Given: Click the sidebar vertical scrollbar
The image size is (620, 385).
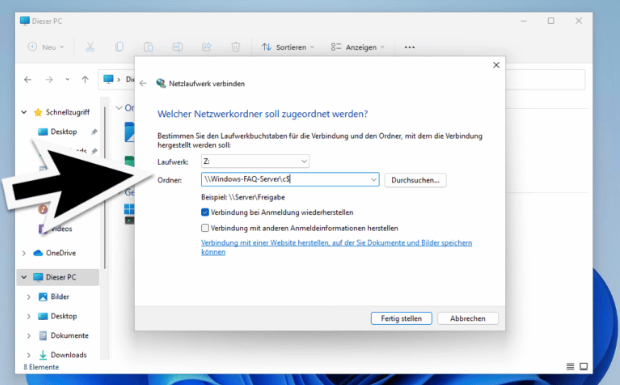Looking at the screenshot, I should 105,188.
